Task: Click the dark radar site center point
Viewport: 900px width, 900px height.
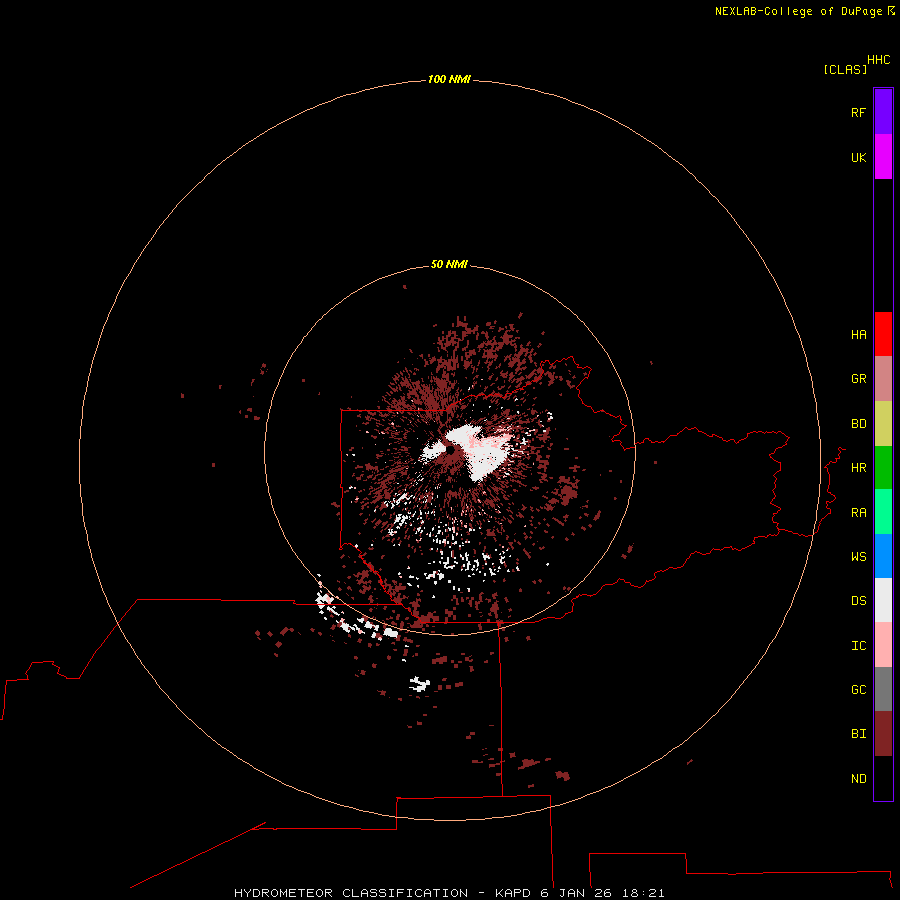Action: click(x=451, y=451)
